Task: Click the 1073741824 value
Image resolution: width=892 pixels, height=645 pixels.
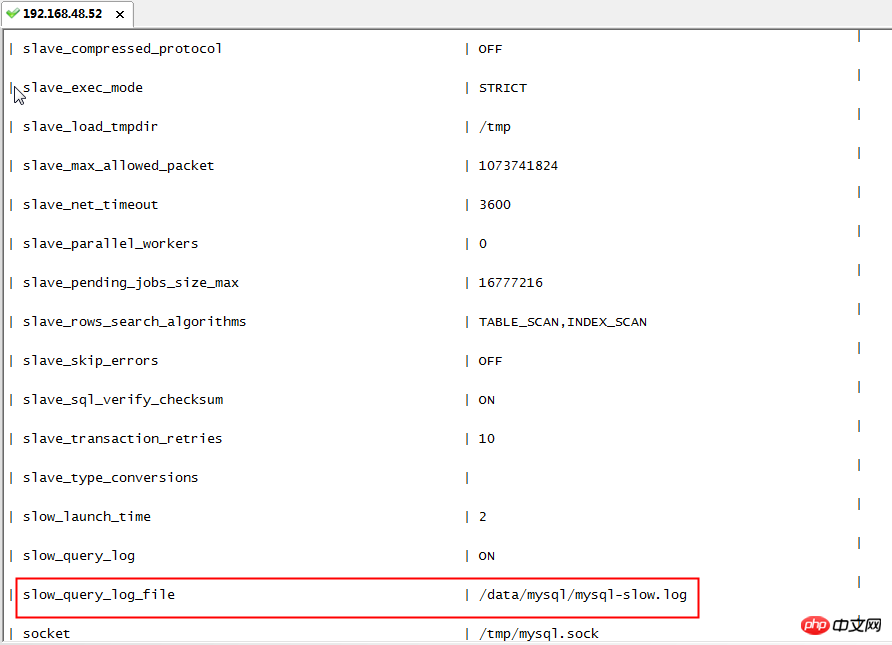Action: point(518,166)
